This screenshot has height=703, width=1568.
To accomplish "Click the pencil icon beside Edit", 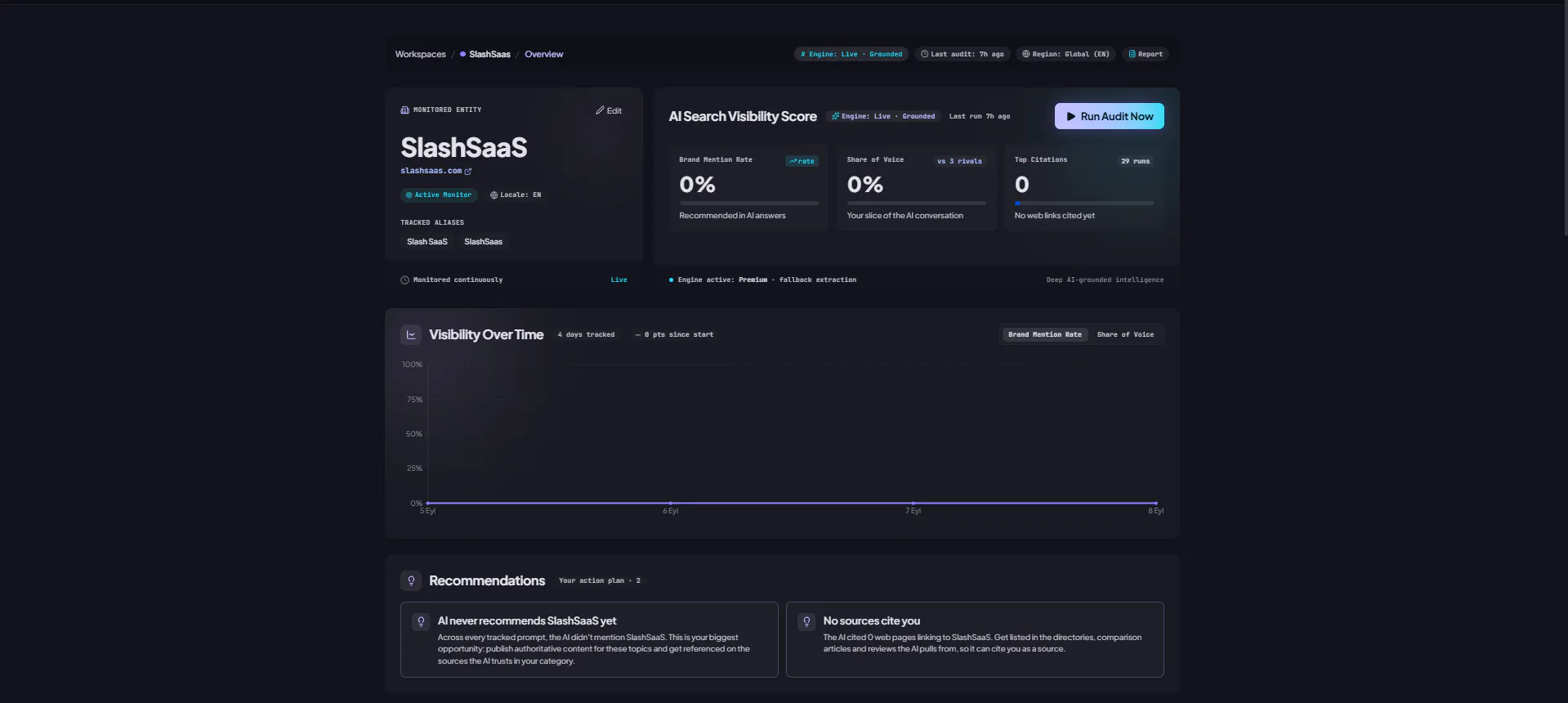I will (x=600, y=110).
